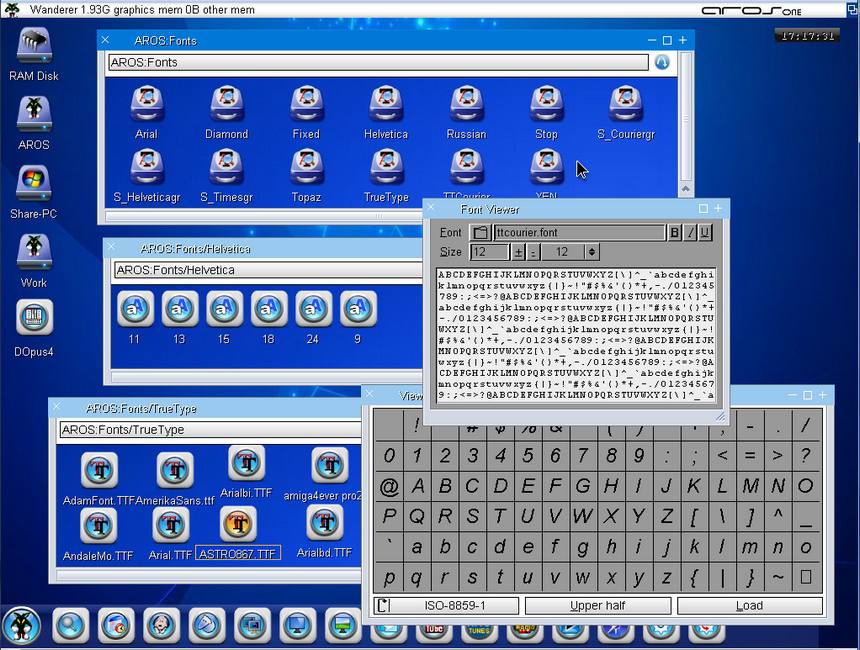The height and width of the screenshot is (650, 860).
Task: Click the AROS:Fonts window vertical scrollbar
Action: 685,120
